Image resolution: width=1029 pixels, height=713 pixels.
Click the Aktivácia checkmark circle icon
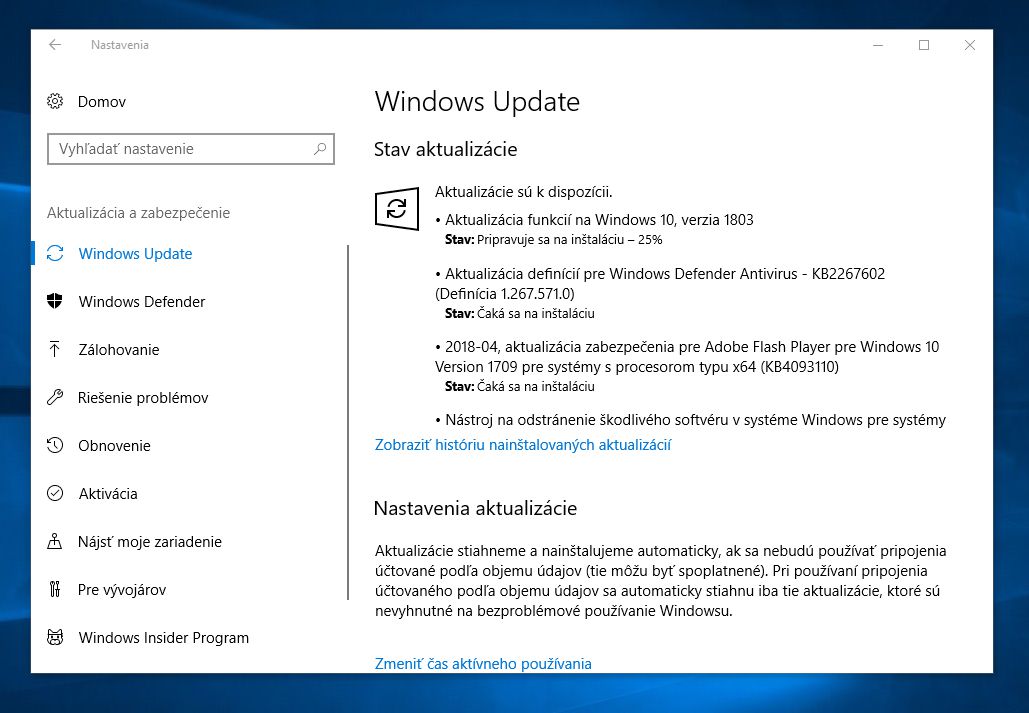pos(55,493)
